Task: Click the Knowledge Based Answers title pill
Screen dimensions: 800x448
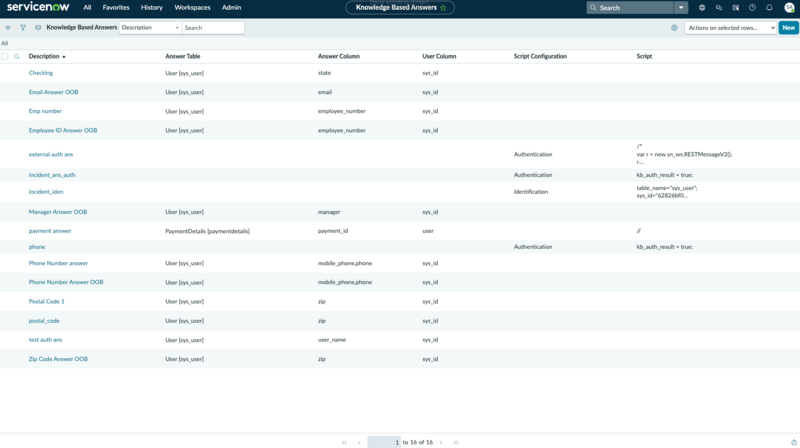Action: [x=400, y=8]
